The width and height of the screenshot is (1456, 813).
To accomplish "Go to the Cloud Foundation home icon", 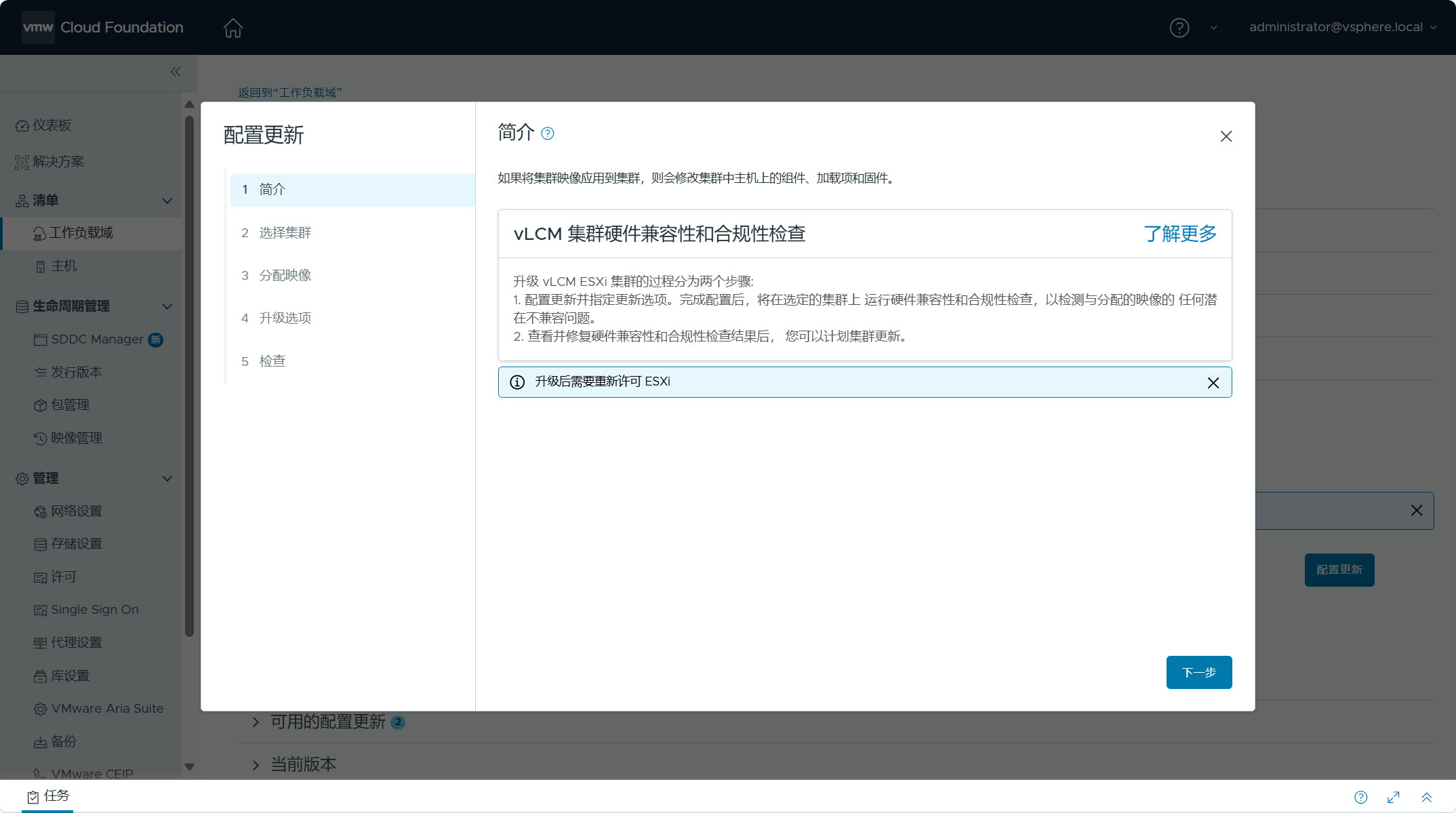I will [232, 28].
